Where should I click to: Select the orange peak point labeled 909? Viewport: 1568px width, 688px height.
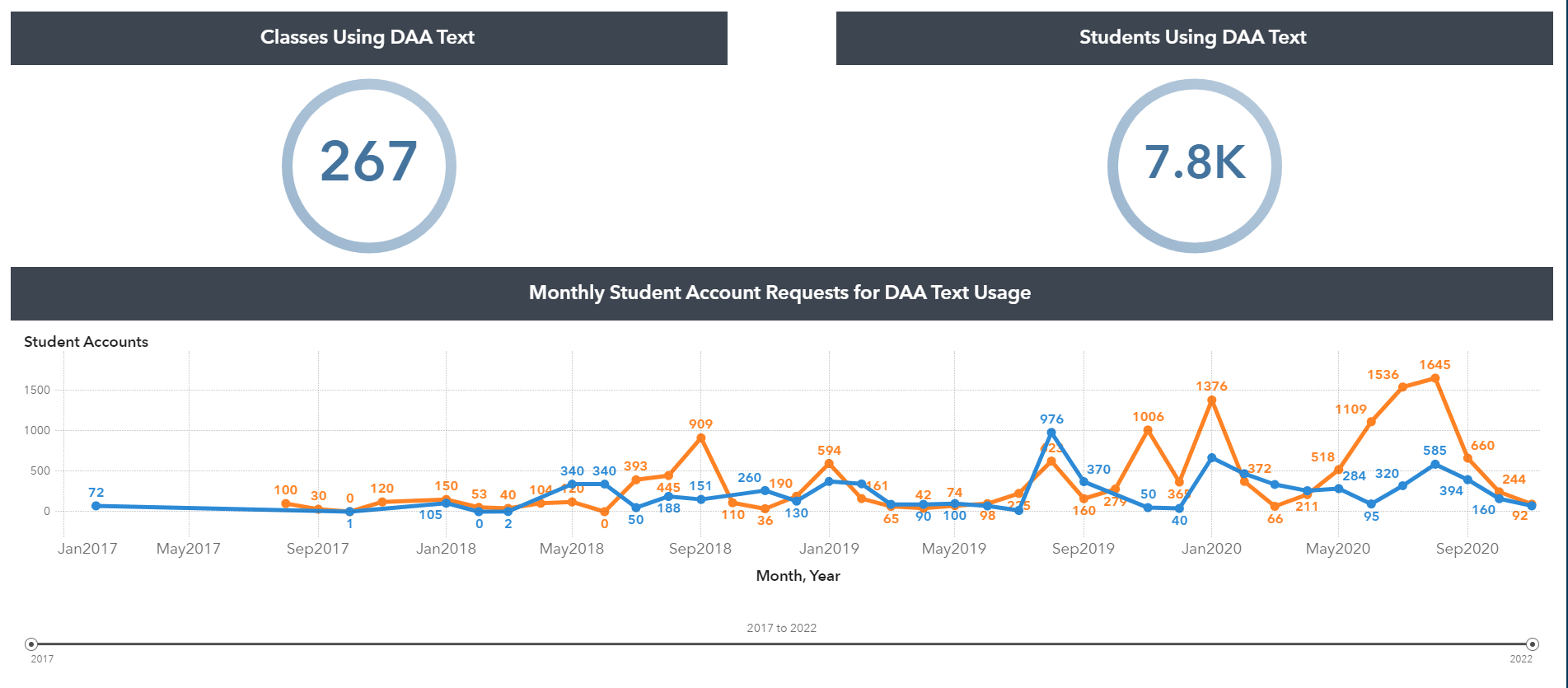pyautogui.click(x=701, y=438)
